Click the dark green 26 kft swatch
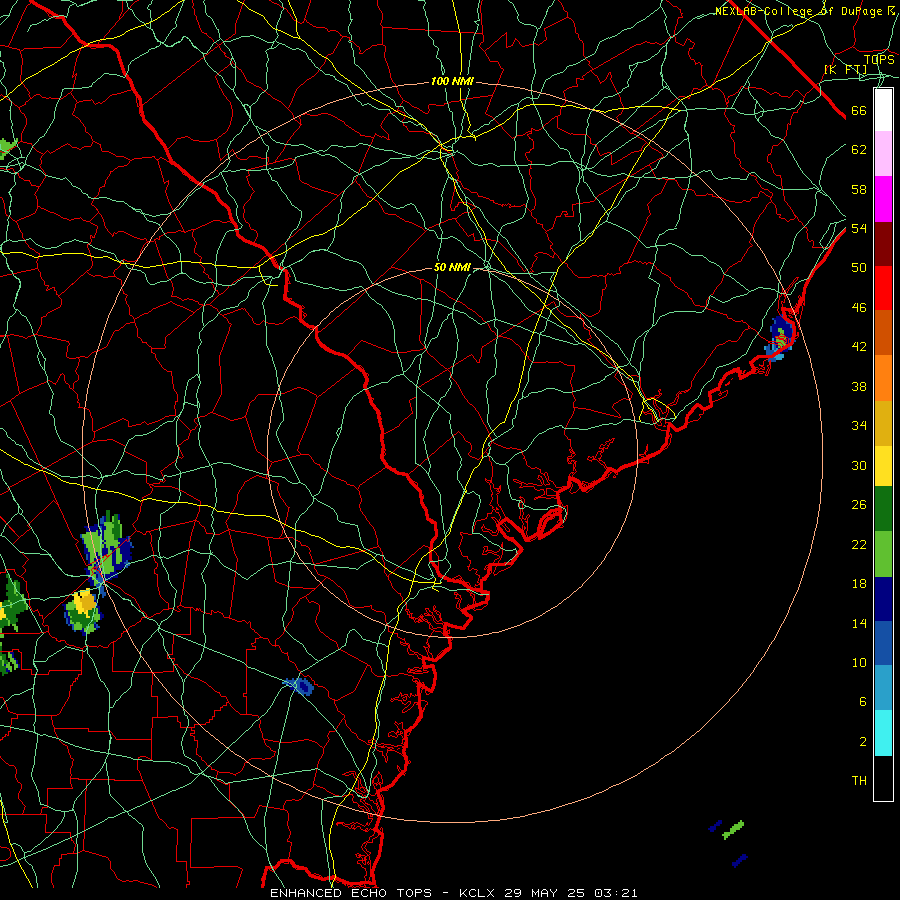The height and width of the screenshot is (900, 900). coord(883,509)
